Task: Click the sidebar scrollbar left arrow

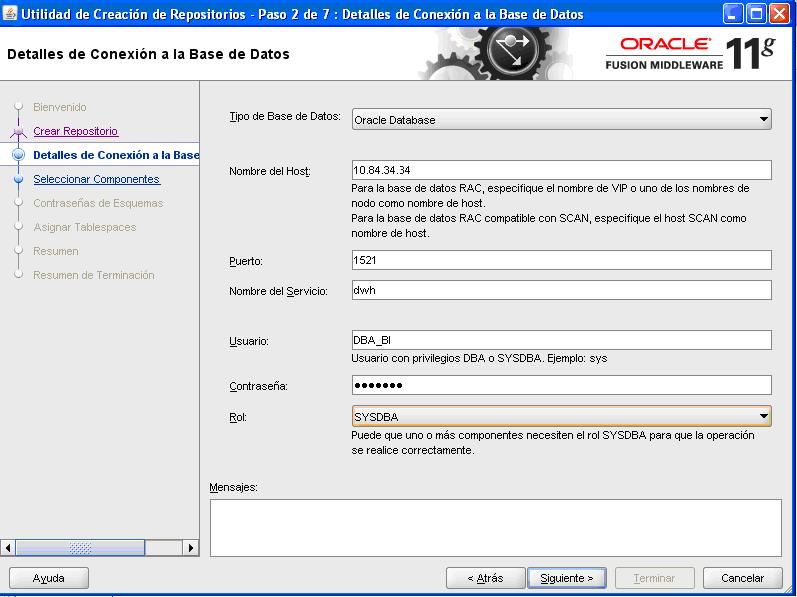Action: click(x=8, y=548)
